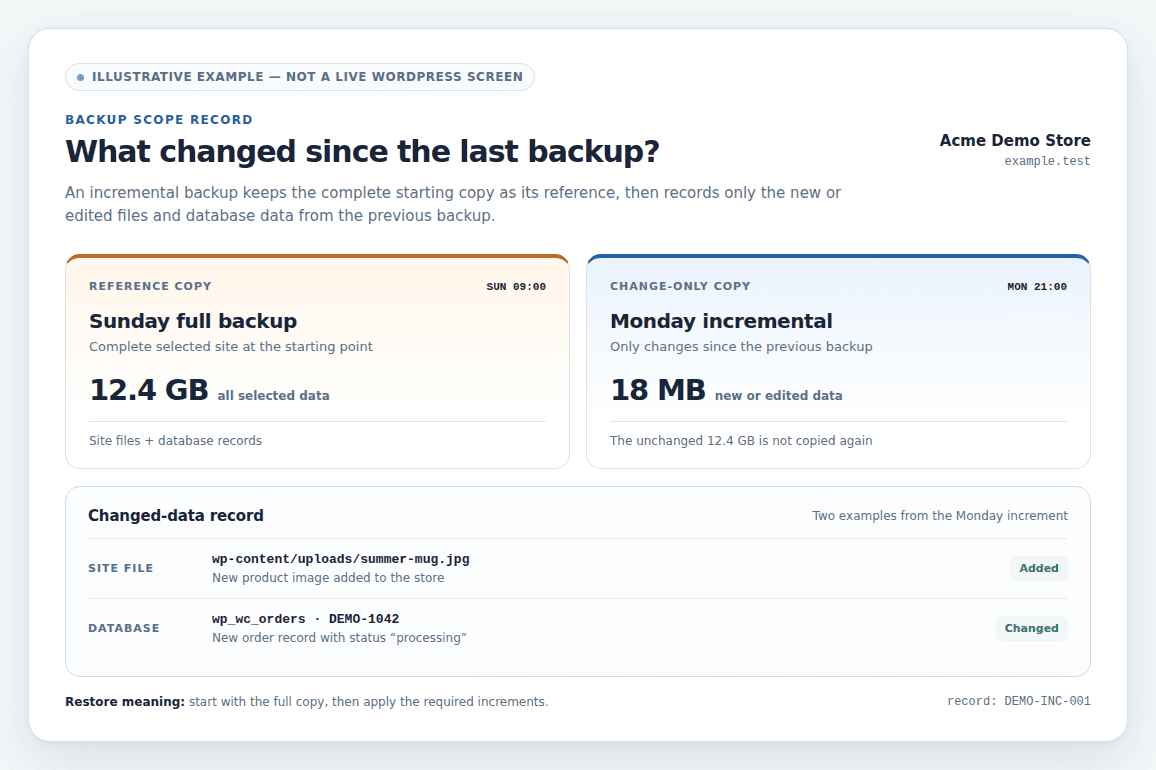Click 'Site files + database records' note
This screenshot has width=1156, height=770.
click(175, 440)
